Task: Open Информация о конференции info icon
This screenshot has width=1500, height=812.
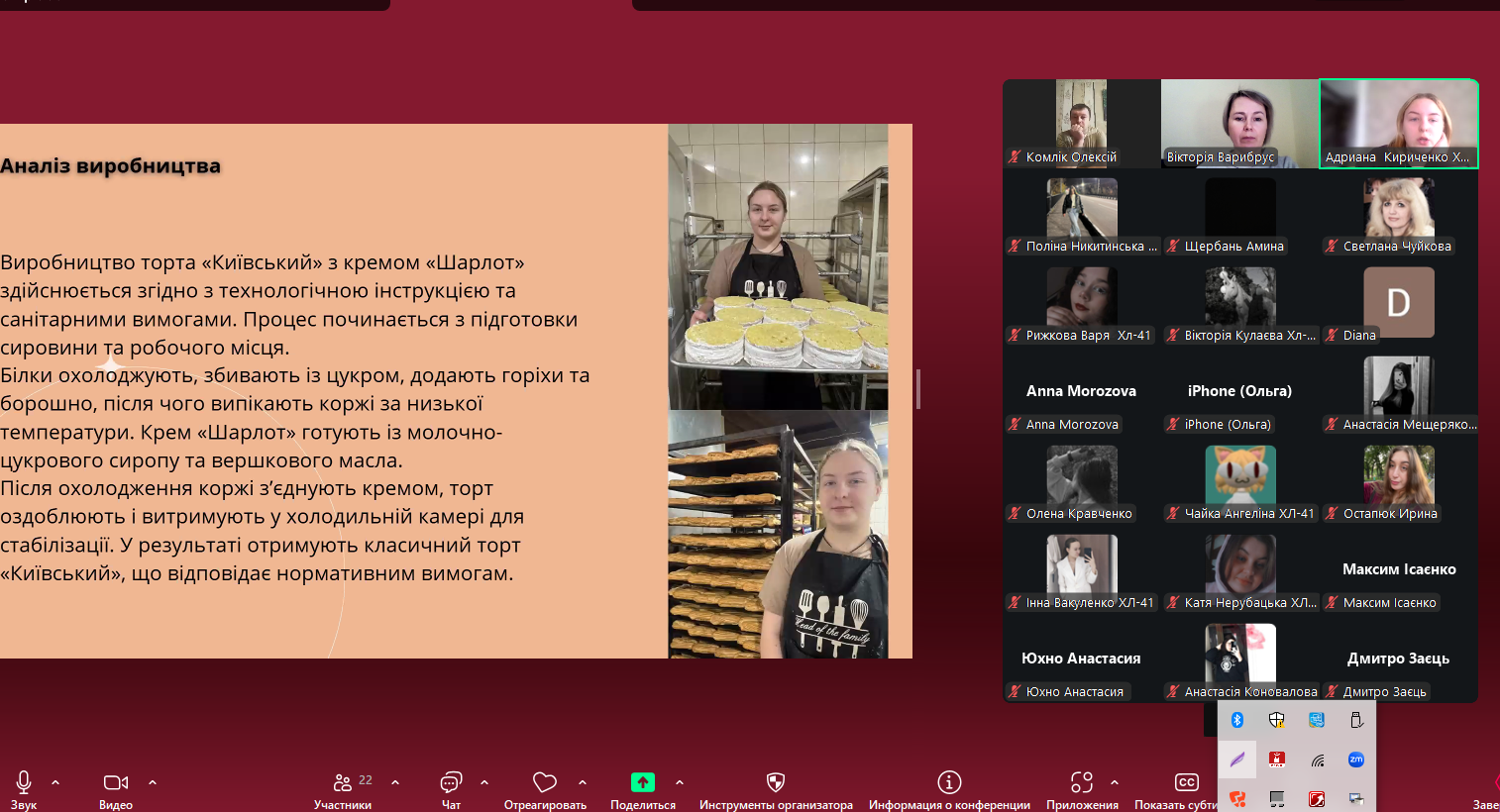Action: (949, 782)
